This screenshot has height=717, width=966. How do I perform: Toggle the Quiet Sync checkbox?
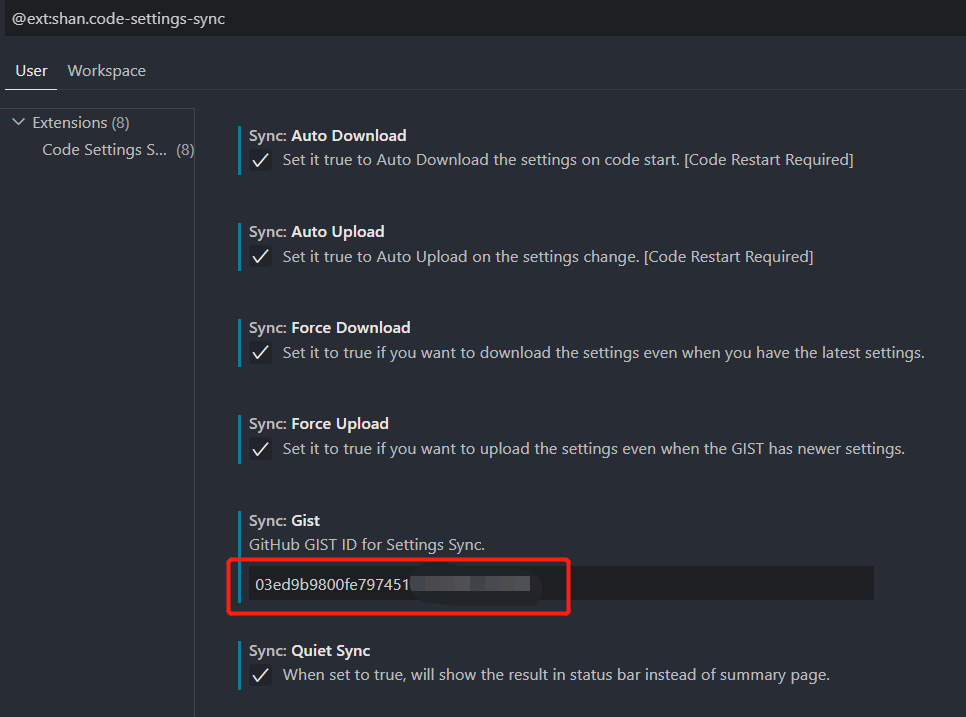coord(261,675)
